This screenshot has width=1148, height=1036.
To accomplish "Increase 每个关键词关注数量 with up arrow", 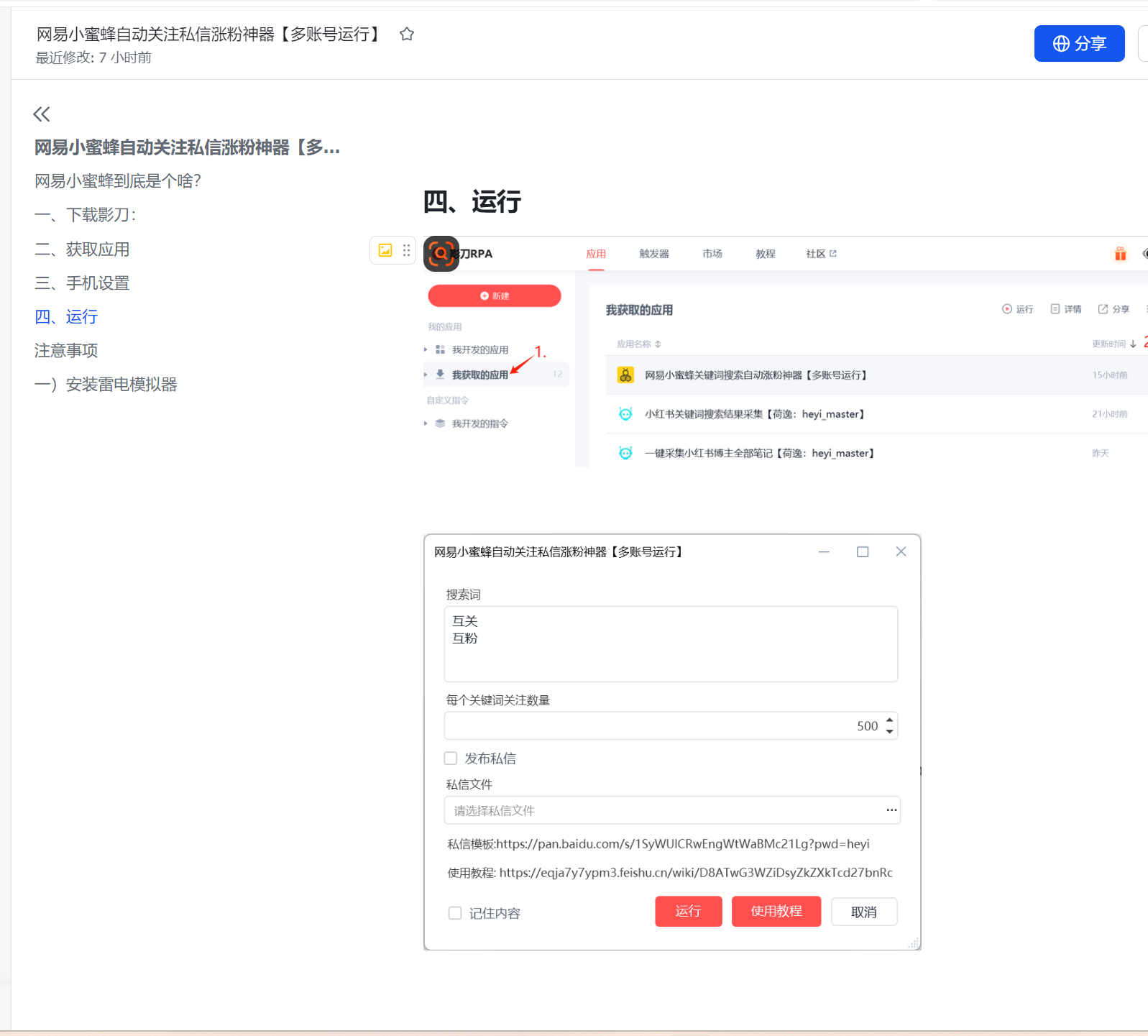I will click(x=890, y=720).
